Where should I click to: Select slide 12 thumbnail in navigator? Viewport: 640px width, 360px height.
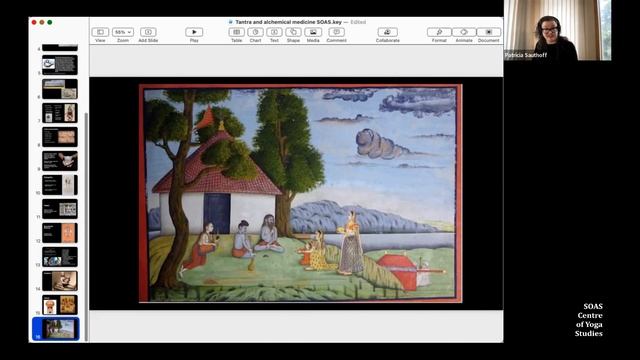[x=60, y=233]
